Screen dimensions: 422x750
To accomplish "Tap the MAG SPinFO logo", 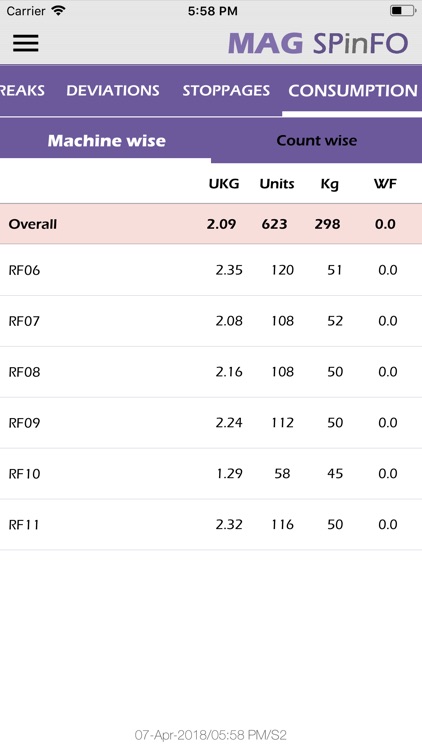I will [x=318, y=44].
